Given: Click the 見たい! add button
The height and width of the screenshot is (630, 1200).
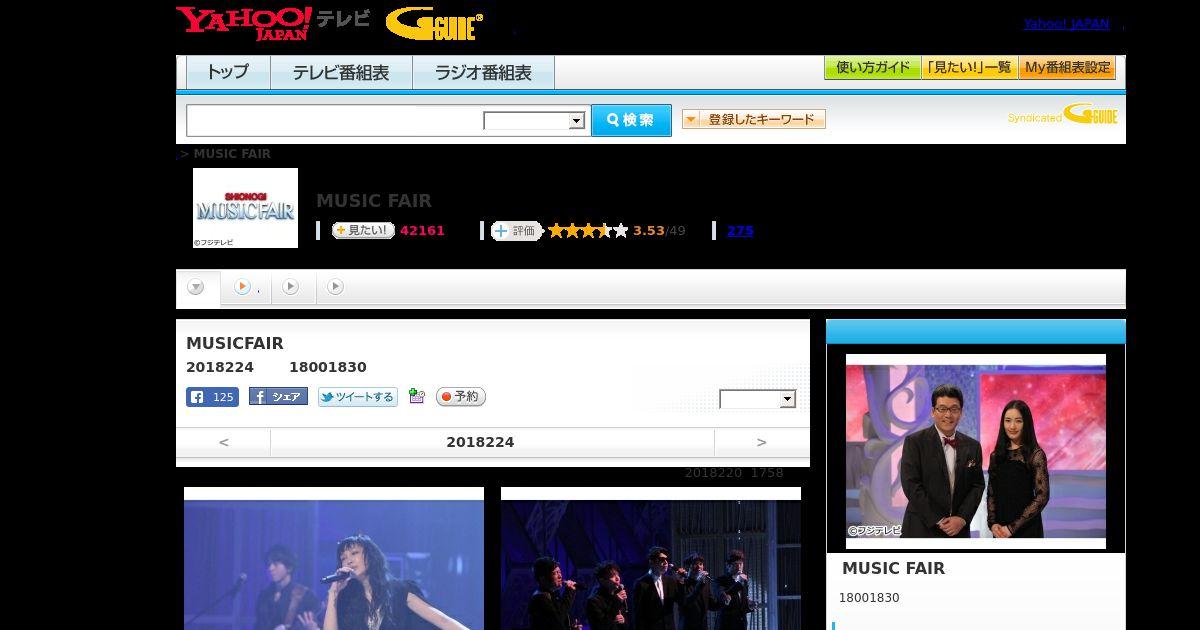Looking at the screenshot, I should [x=363, y=230].
